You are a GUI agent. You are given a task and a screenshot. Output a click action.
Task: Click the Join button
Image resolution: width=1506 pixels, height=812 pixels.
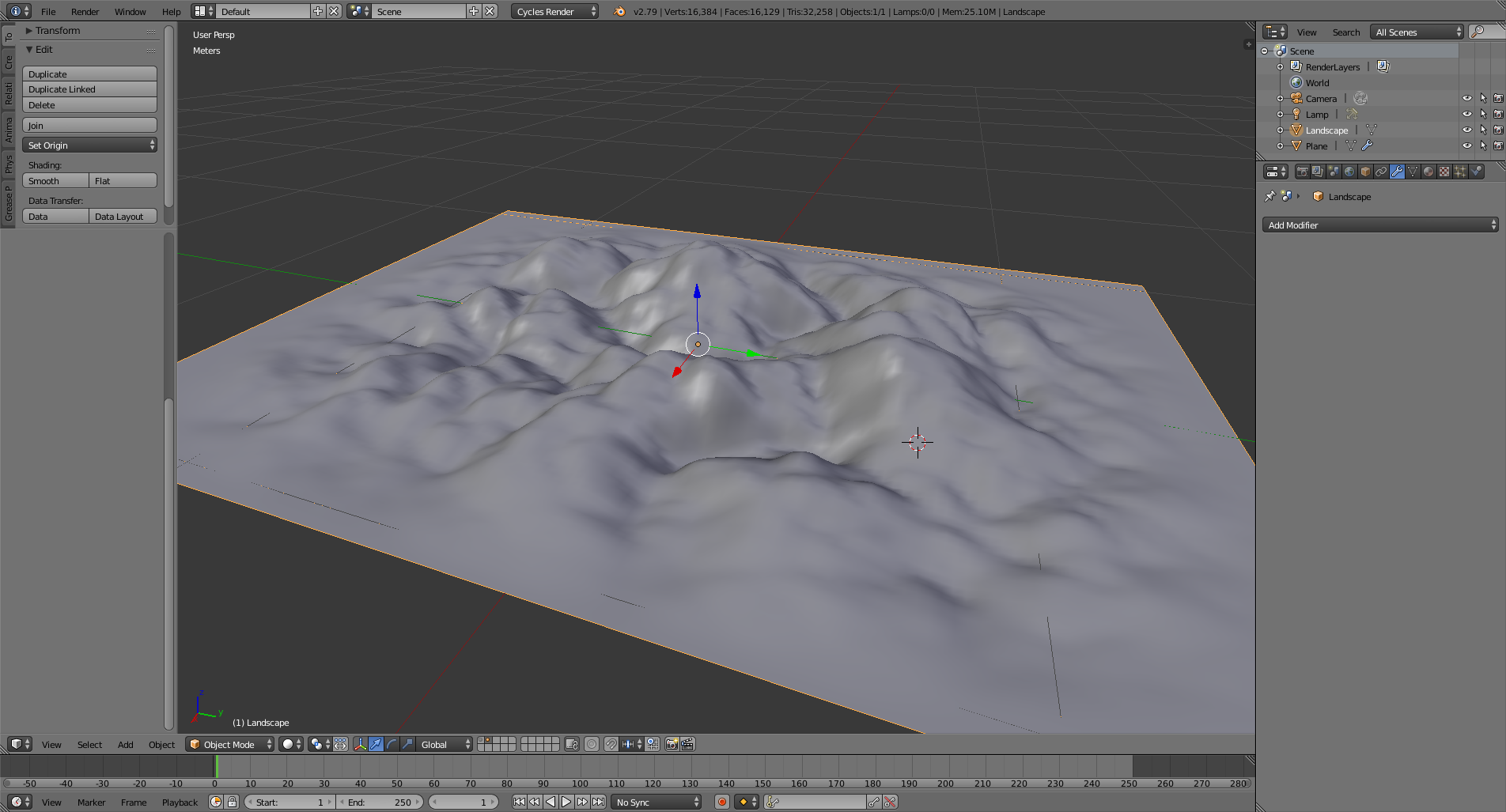(x=89, y=126)
